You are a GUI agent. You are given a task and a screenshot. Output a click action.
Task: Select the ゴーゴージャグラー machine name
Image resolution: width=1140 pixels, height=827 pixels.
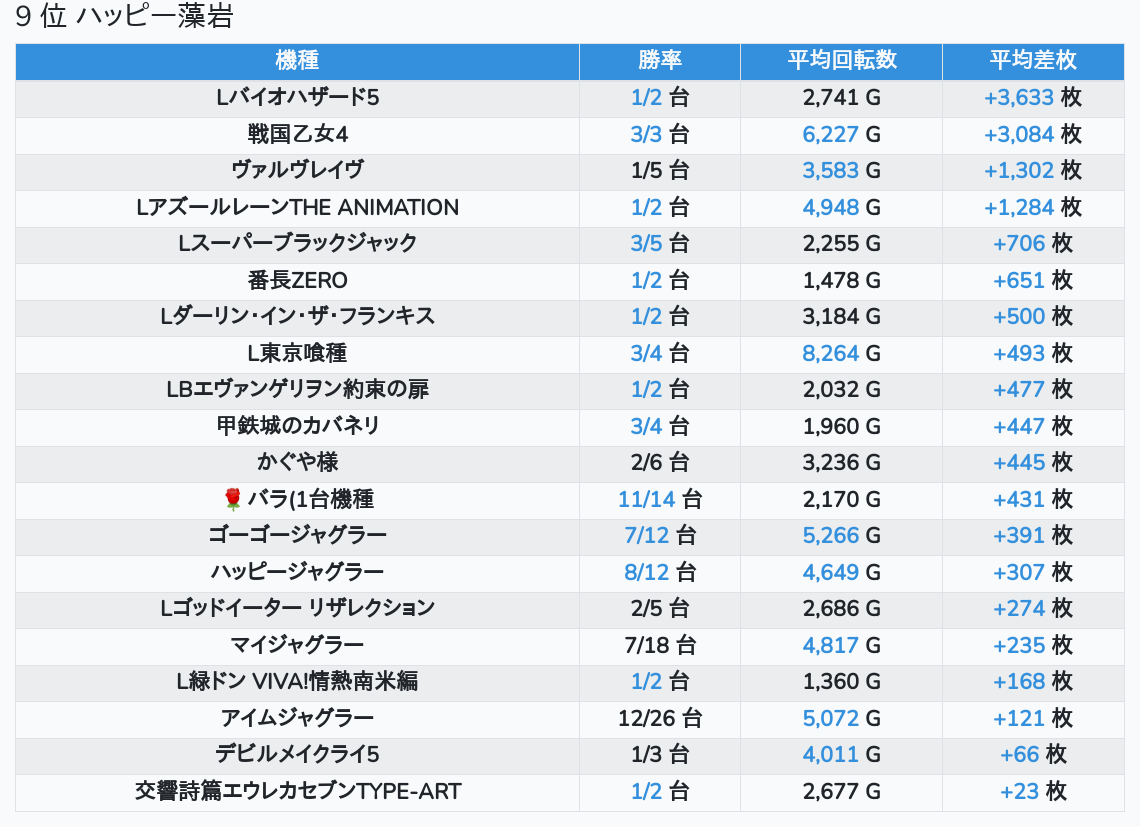pos(297,535)
